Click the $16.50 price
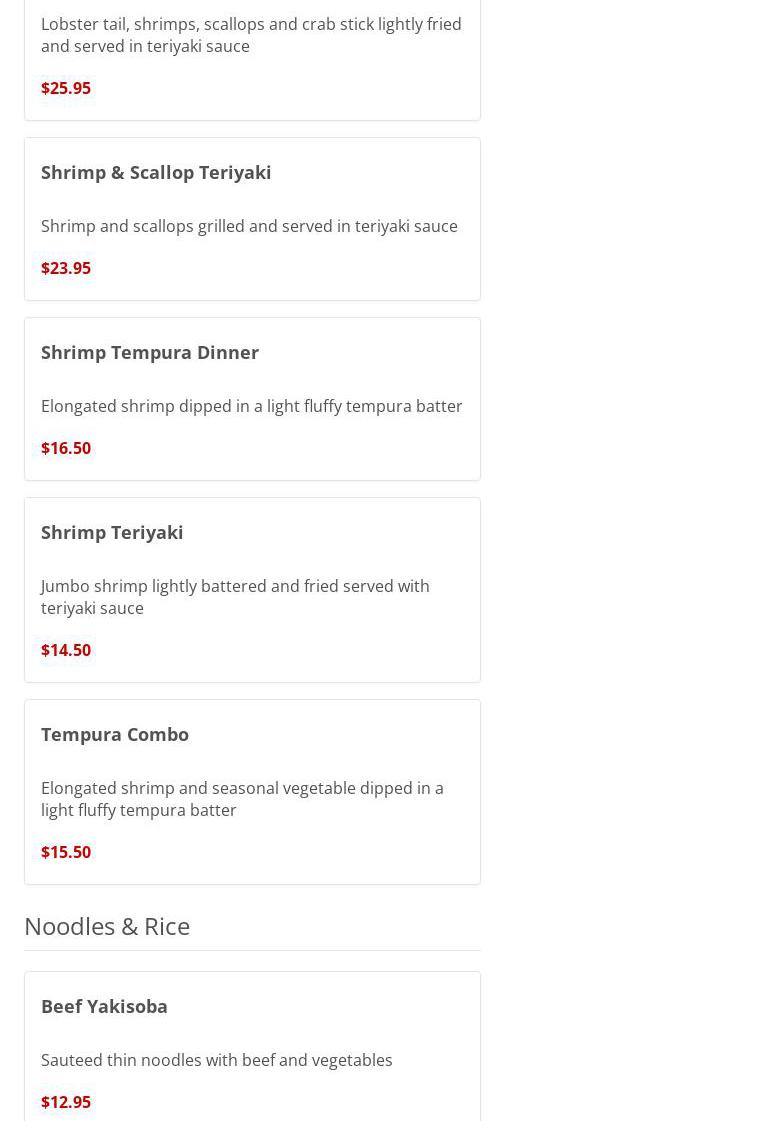770x1121 pixels. pyautogui.click(x=66, y=448)
